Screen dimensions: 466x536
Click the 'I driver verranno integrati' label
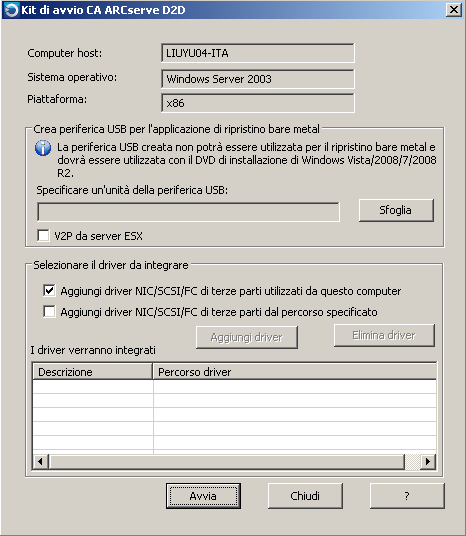[x=93, y=350]
